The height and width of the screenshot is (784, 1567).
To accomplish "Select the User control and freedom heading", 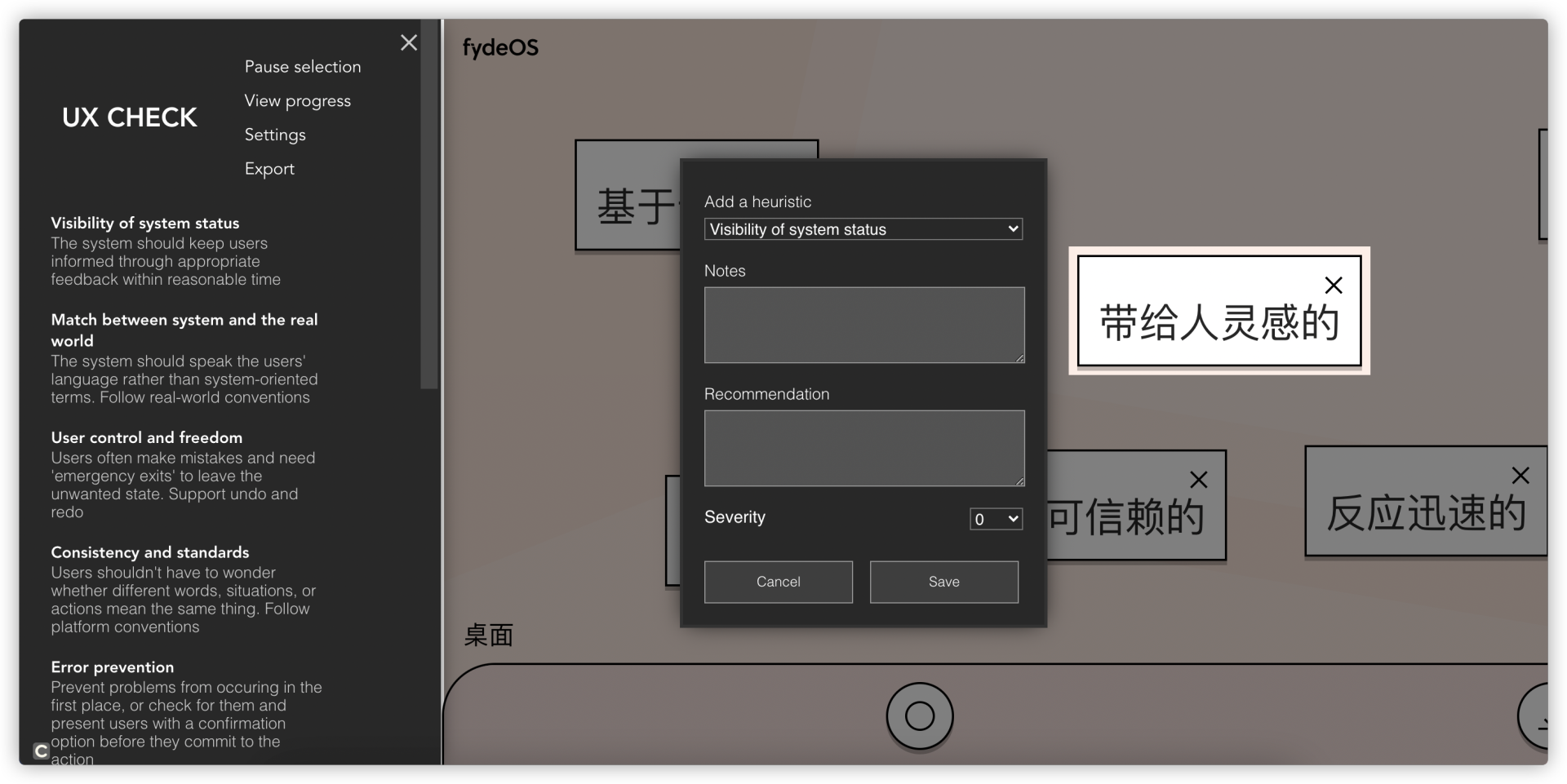I will click(x=147, y=437).
